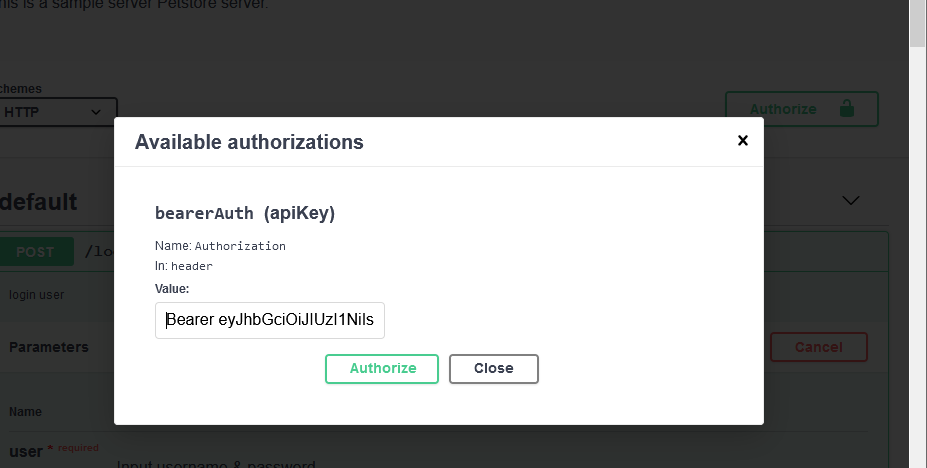
Task: Open the HTTP schemes dropdown
Action: coord(58,112)
